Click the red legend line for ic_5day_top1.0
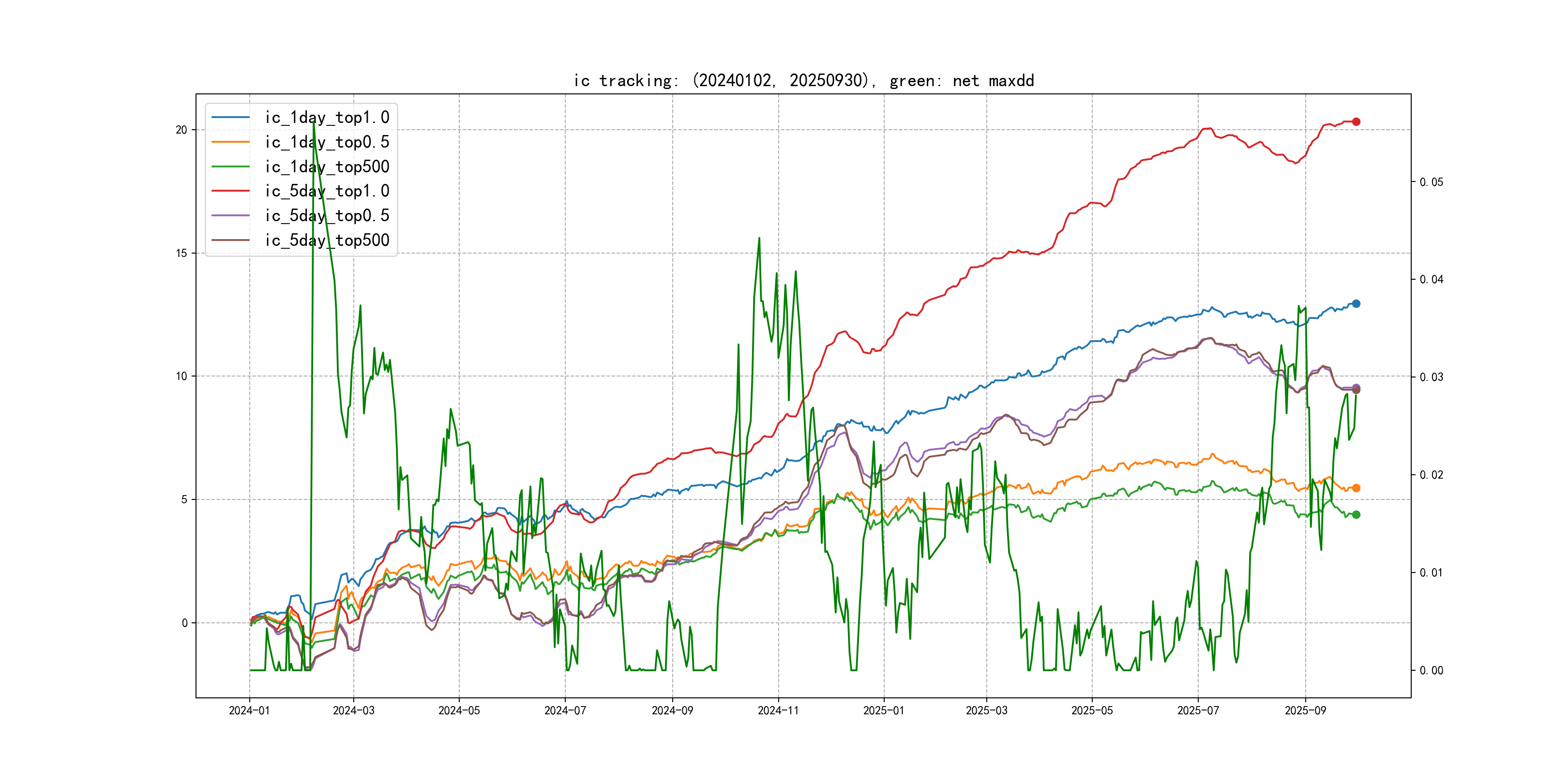 coord(230,191)
